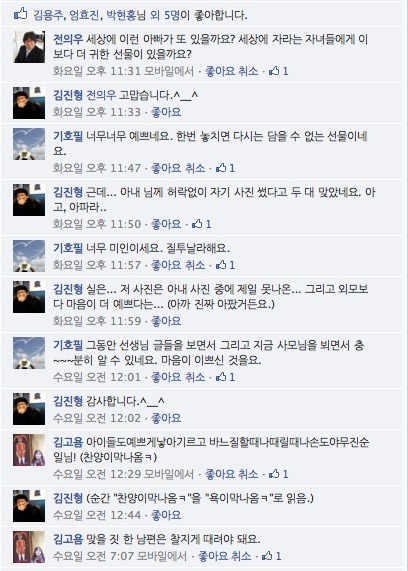408x571 pixels.
Task: Toggle 좋아요 취소 on 기호필's 11:57 comment
Action: click(x=178, y=265)
